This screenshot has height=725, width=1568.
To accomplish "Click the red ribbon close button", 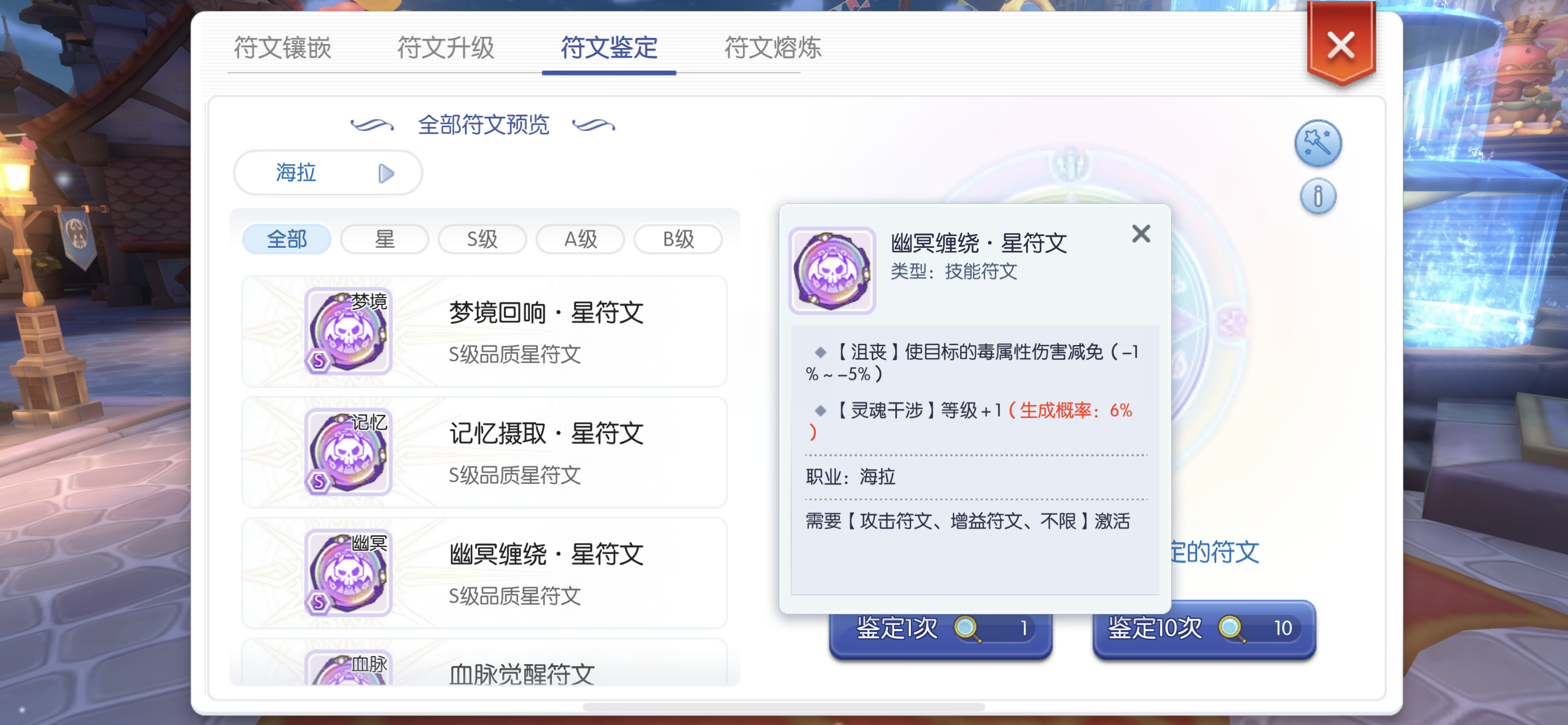I will pos(1341,45).
